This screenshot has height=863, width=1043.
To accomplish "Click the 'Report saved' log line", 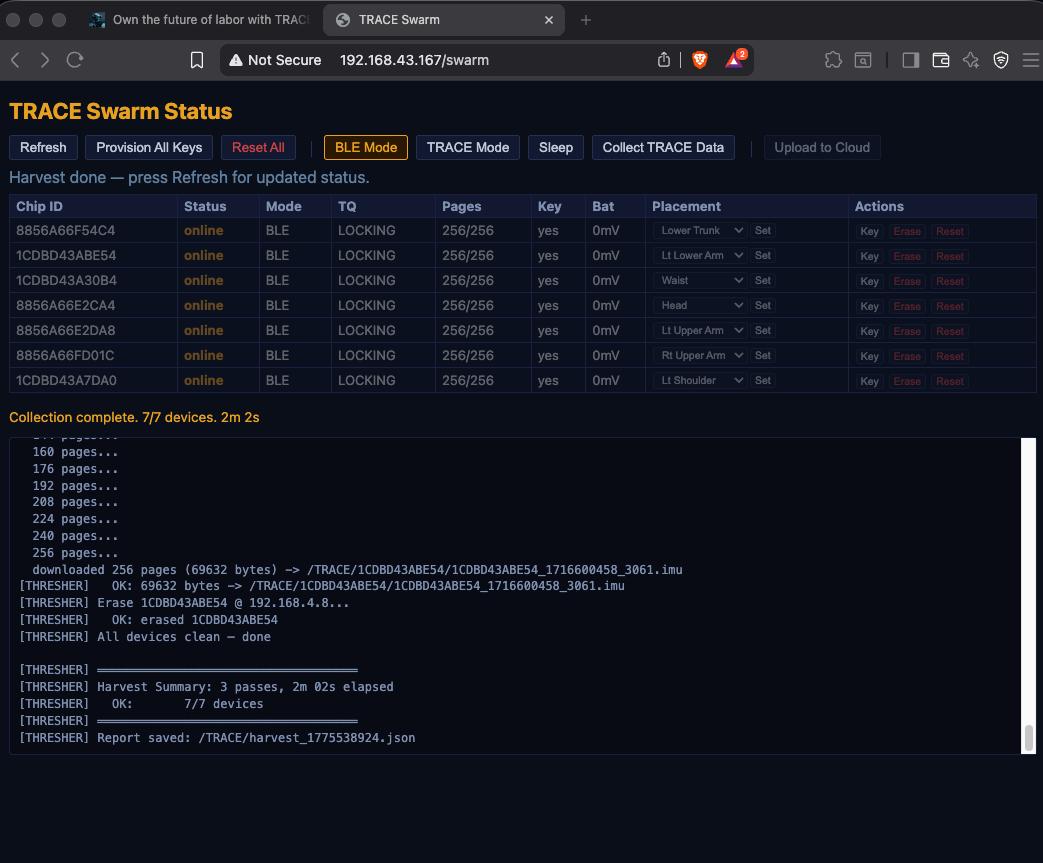I will 218,738.
